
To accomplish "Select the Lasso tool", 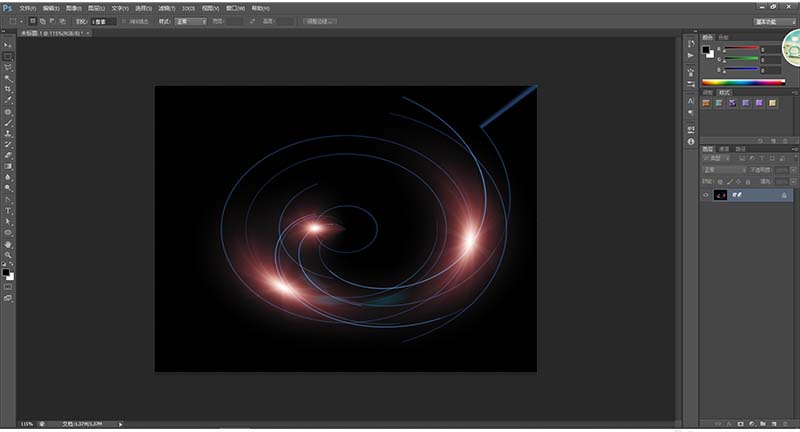I will [x=8, y=67].
